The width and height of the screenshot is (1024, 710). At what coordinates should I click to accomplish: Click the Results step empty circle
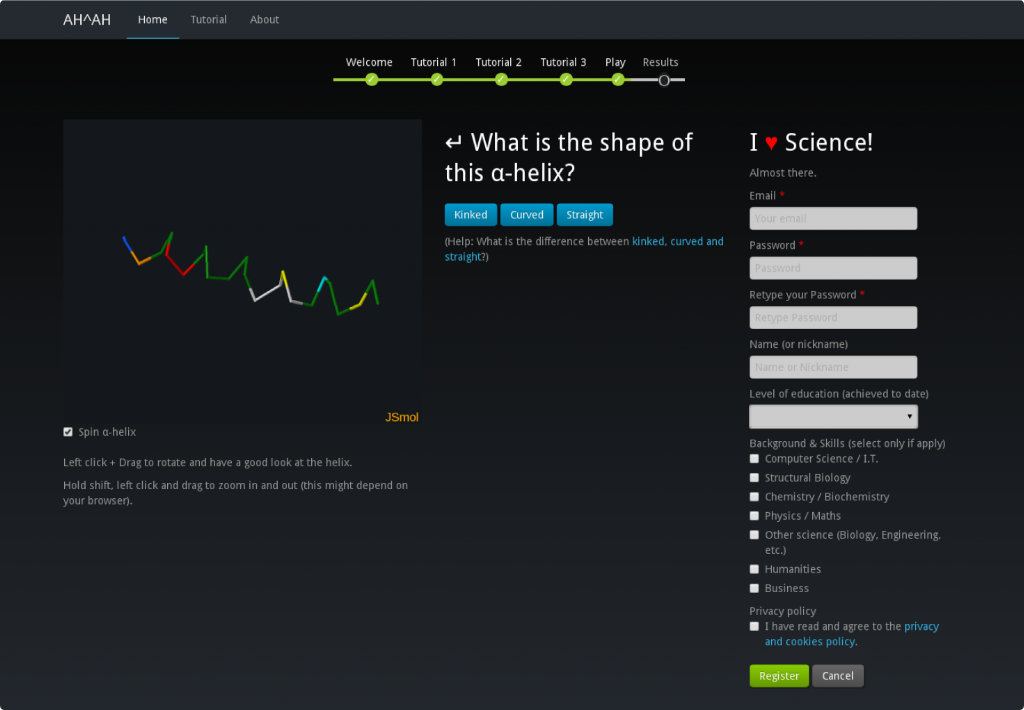click(x=664, y=80)
